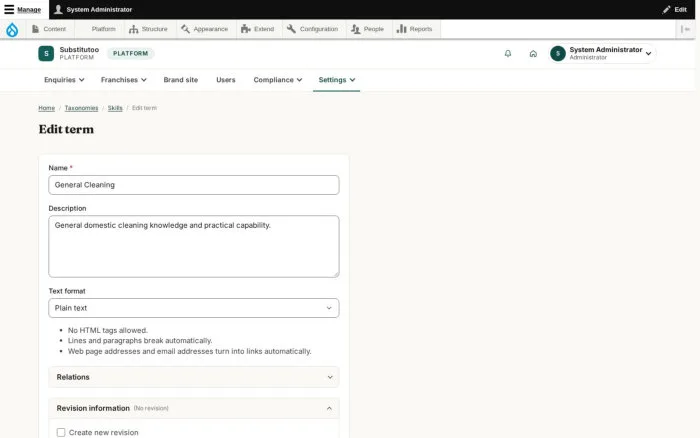Toggle the toolbar orientation icon
Viewport: 700px width, 438px height.
tap(685, 29)
